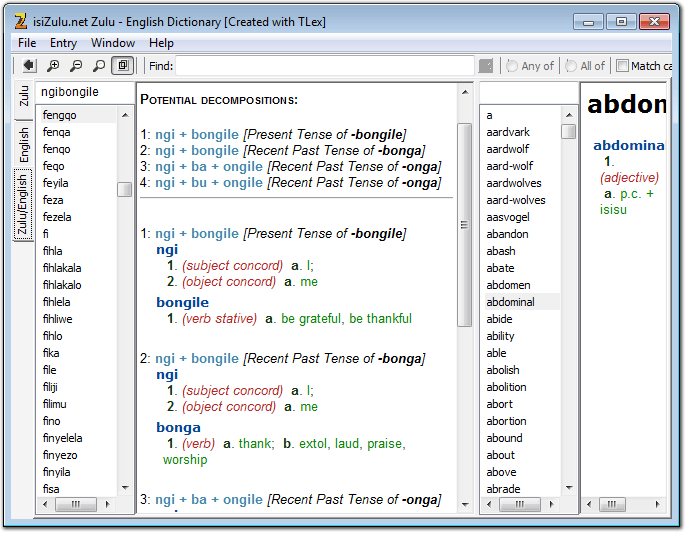
Task: Click the isiZulu.net Z application icon
Action: pyautogui.click(x=20, y=21)
